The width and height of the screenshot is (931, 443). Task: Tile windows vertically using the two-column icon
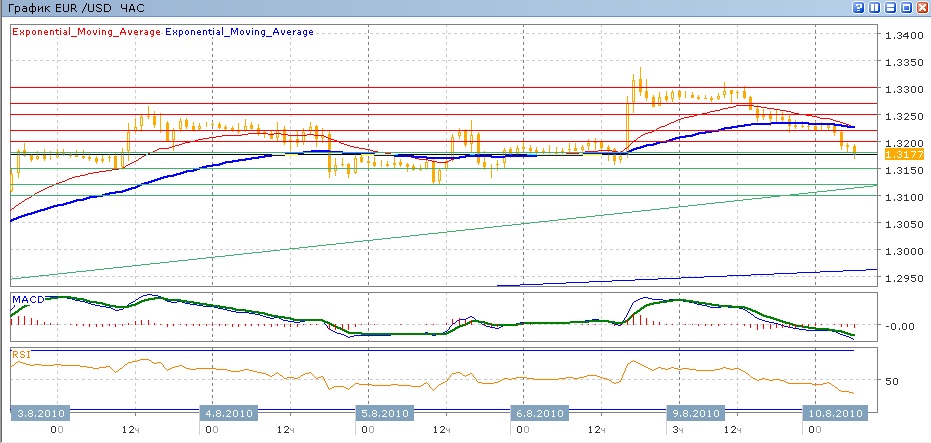[x=875, y=8]
